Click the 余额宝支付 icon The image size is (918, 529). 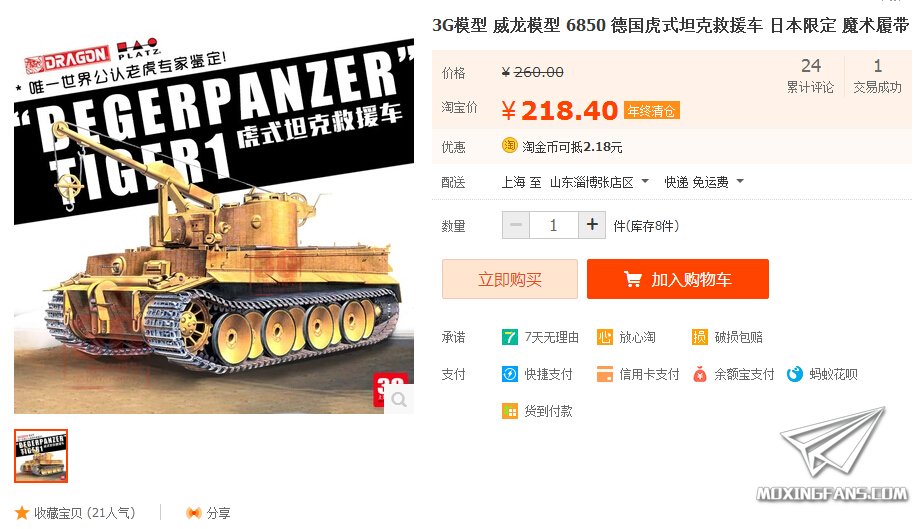click(x=700, y=374)
